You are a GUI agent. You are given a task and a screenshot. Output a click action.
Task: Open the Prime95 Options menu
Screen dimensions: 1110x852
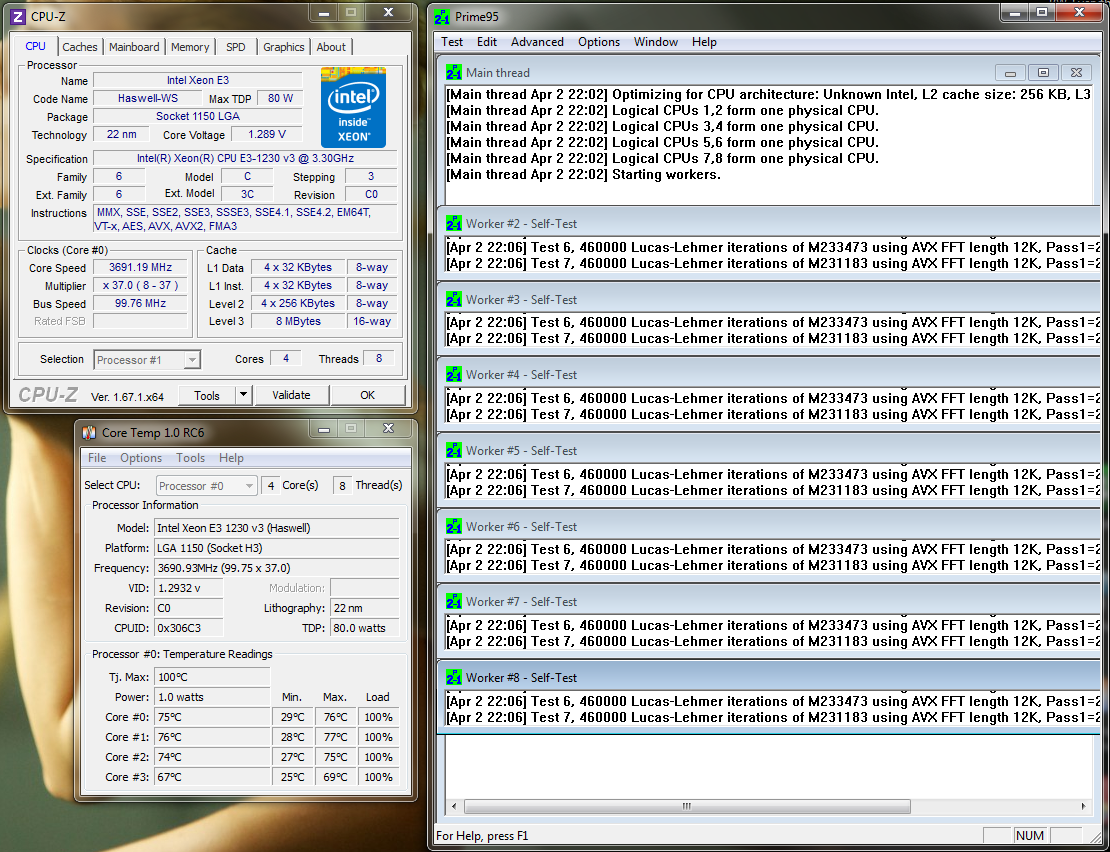(x=599, y=42)
